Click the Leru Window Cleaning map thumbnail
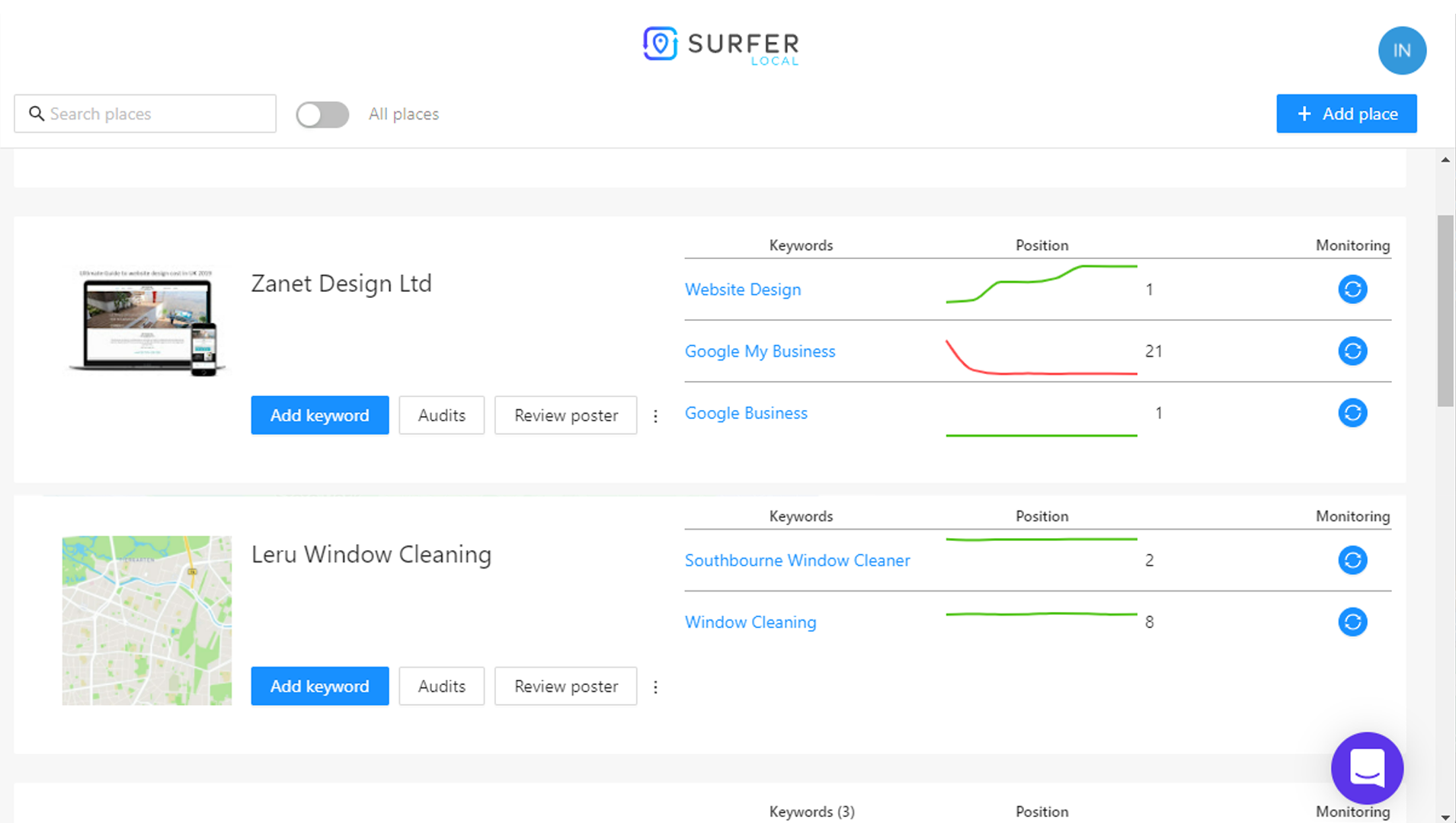 click(x=146, y=620)
